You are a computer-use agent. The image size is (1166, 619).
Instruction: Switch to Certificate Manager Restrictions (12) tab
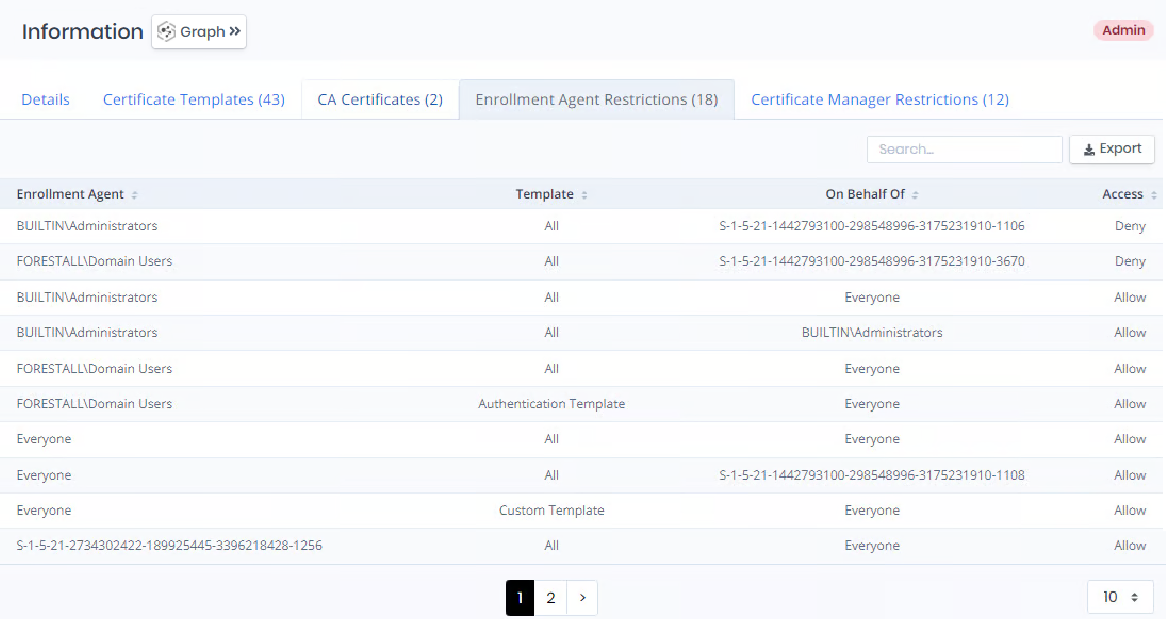click(879, 100)
